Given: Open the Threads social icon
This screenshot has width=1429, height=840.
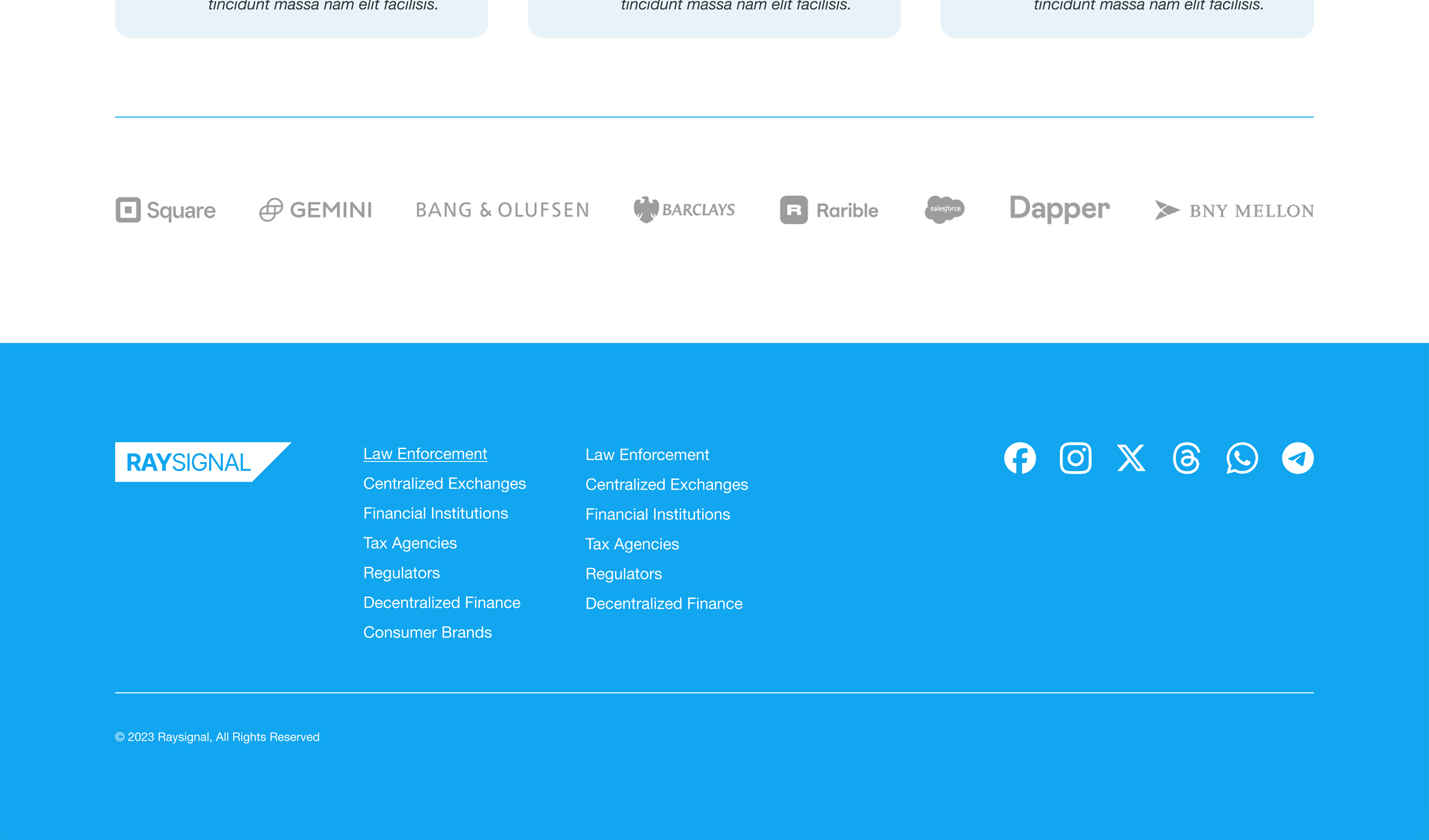Looking at the screenshot, I should point(1186,458).
